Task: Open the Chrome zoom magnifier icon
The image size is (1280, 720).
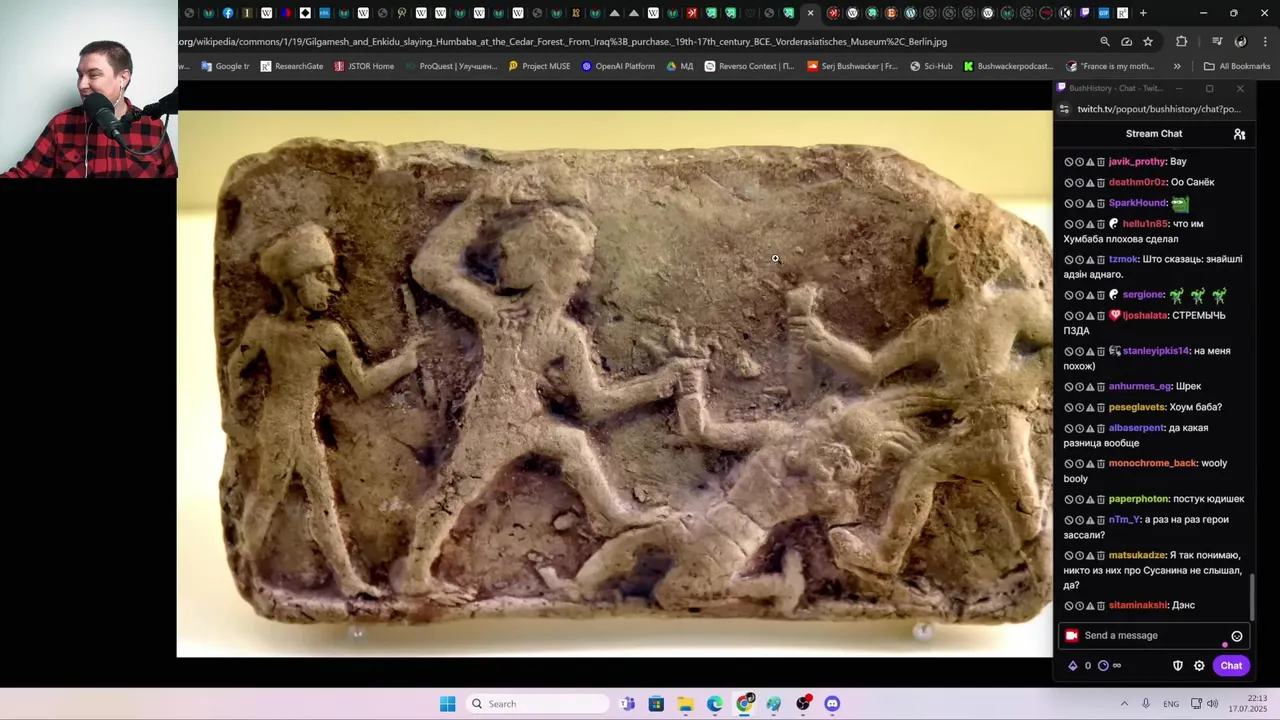Action: [x=1105, y=42]
